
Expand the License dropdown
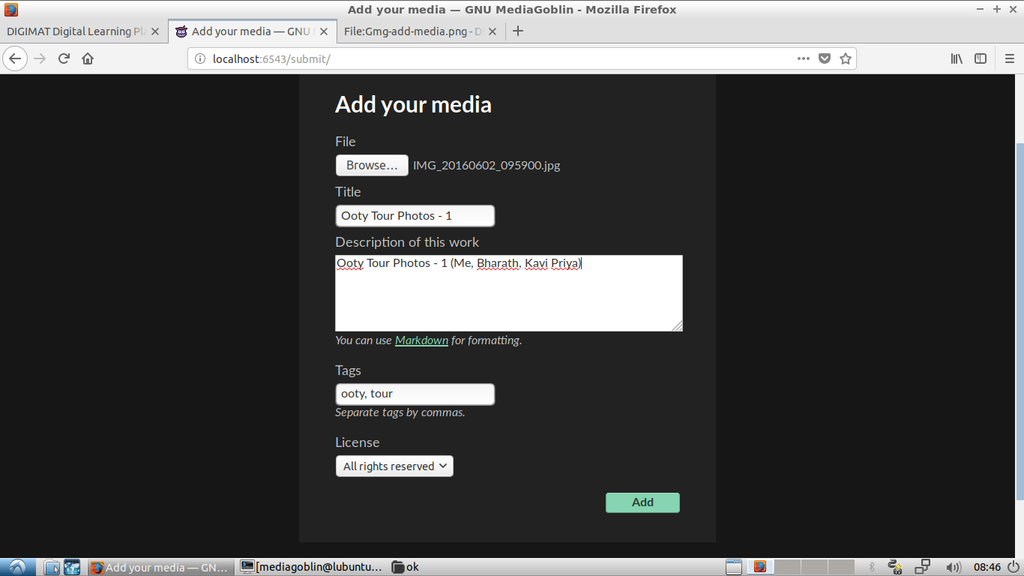(394, 466)
